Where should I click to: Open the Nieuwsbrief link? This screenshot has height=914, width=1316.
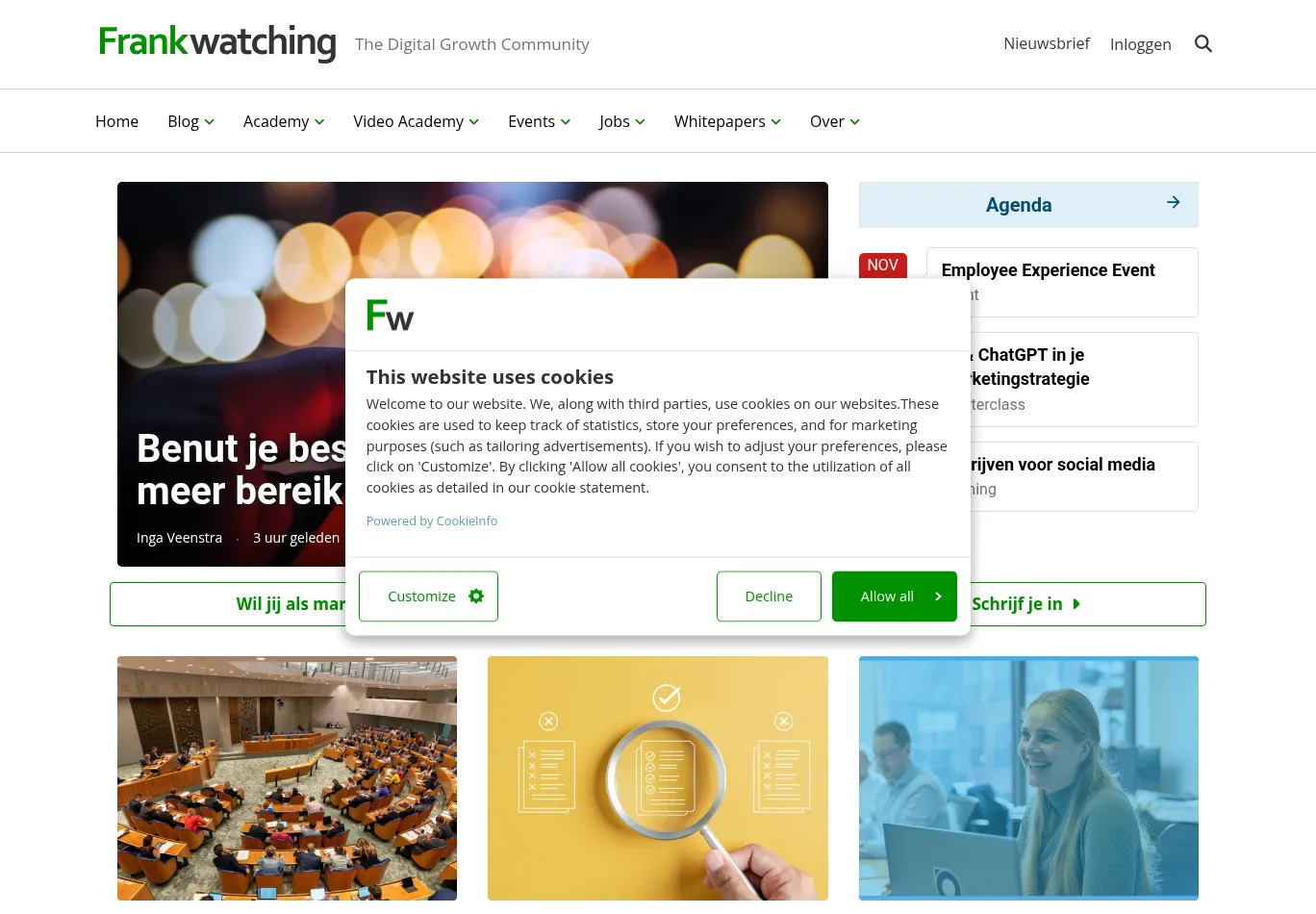[1047, 43]
